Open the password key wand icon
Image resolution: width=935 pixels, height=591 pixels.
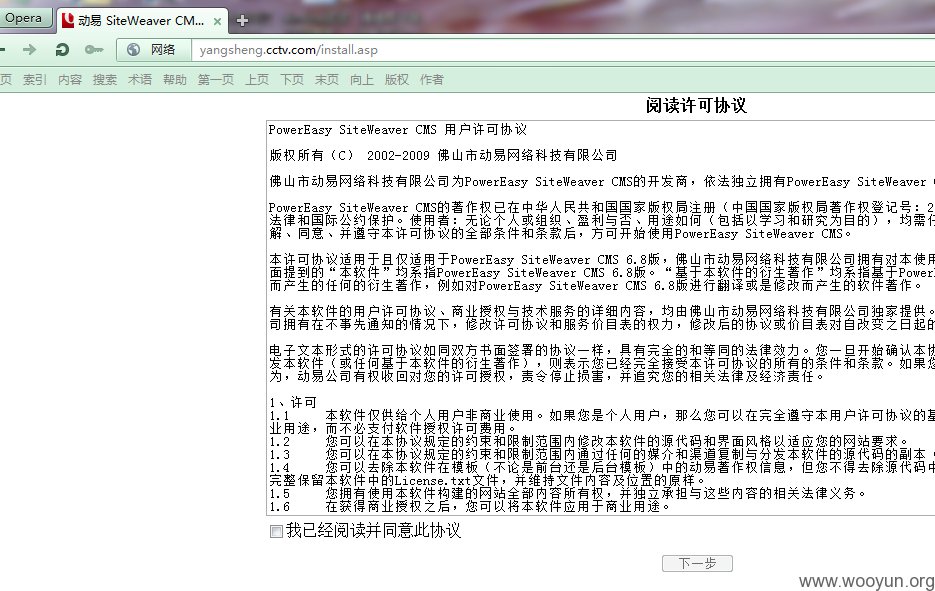(94, 49)
